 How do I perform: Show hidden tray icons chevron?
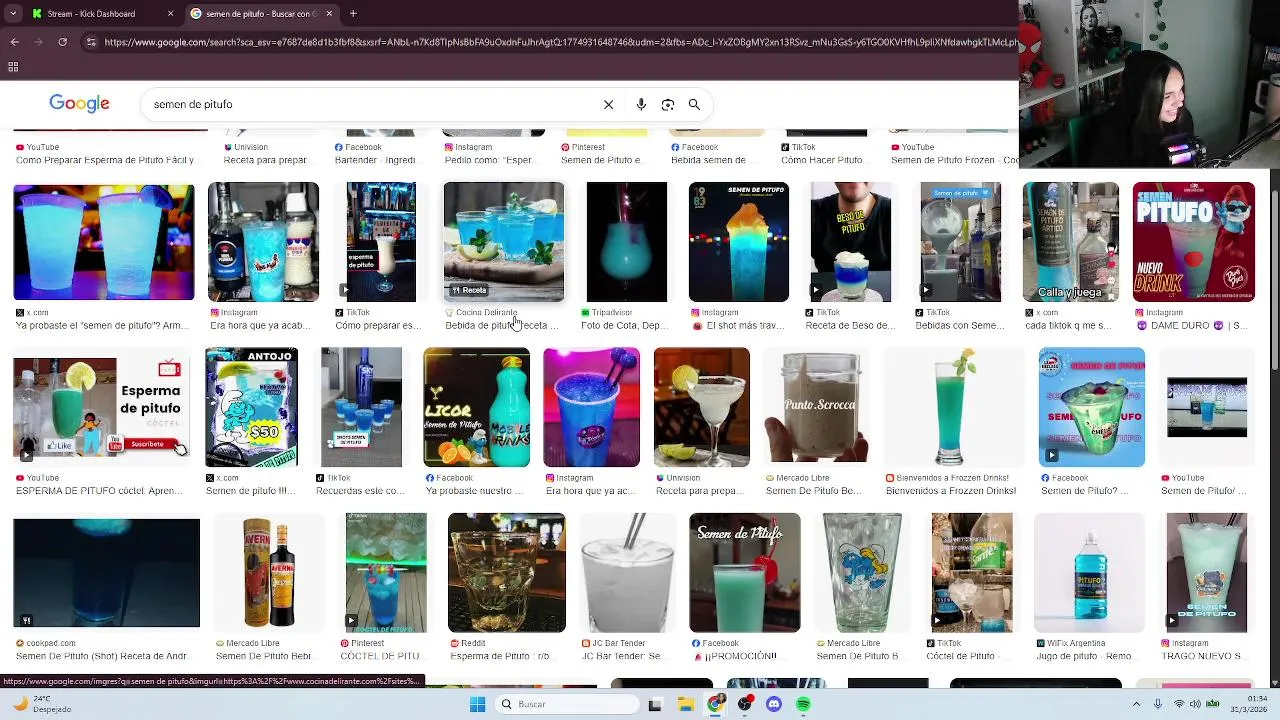tap(1137, 704)
